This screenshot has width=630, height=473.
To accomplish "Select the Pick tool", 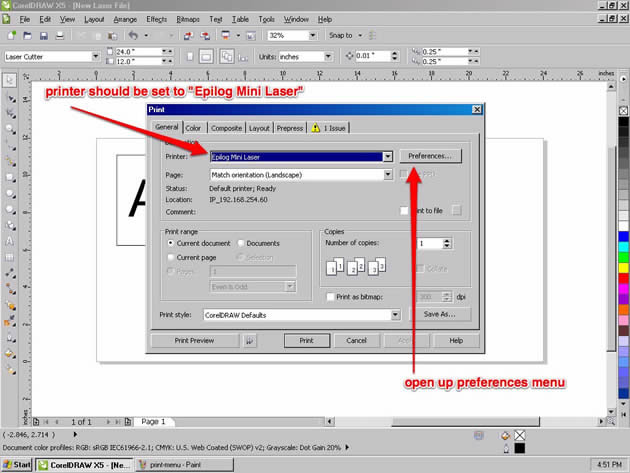I will point(10,80).
